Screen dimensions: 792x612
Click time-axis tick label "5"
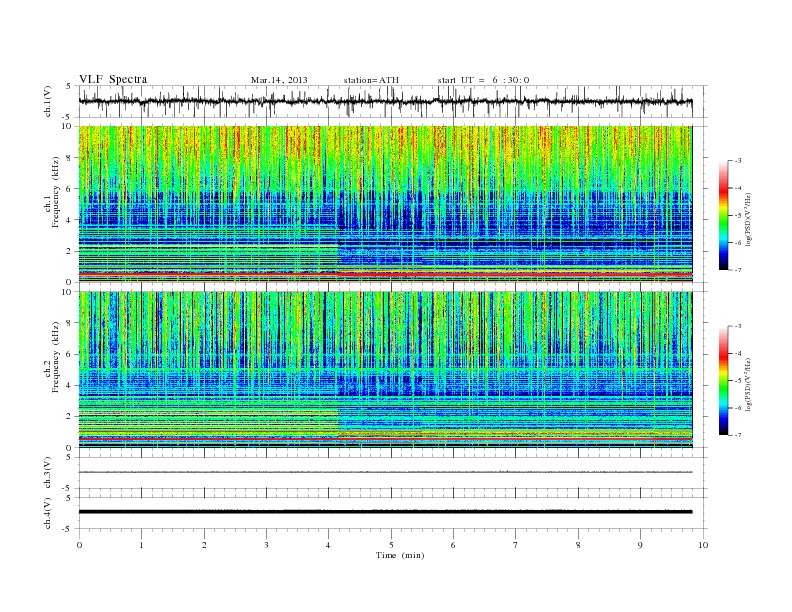(391, 545)
